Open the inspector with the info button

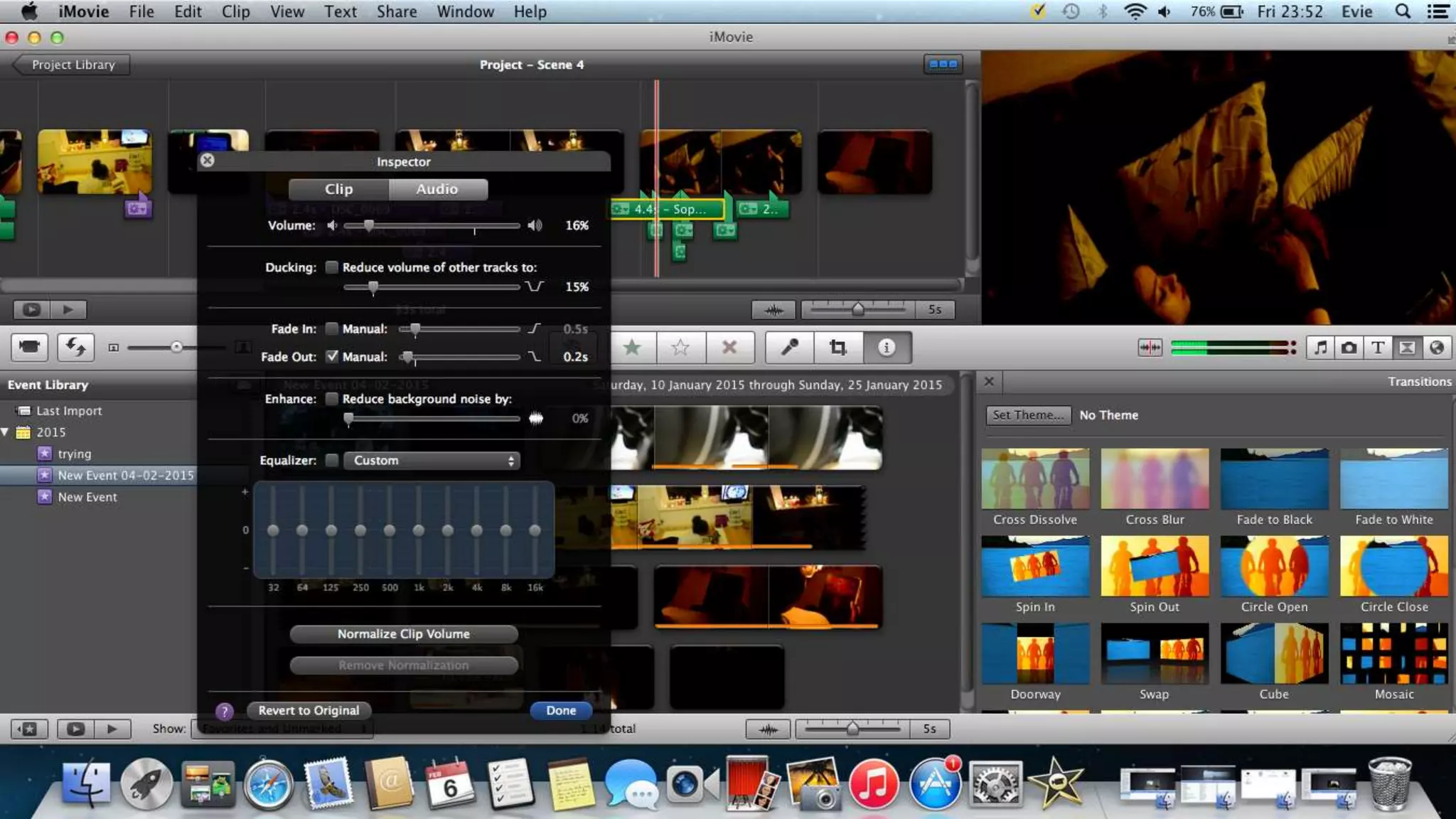coord(887,348)
